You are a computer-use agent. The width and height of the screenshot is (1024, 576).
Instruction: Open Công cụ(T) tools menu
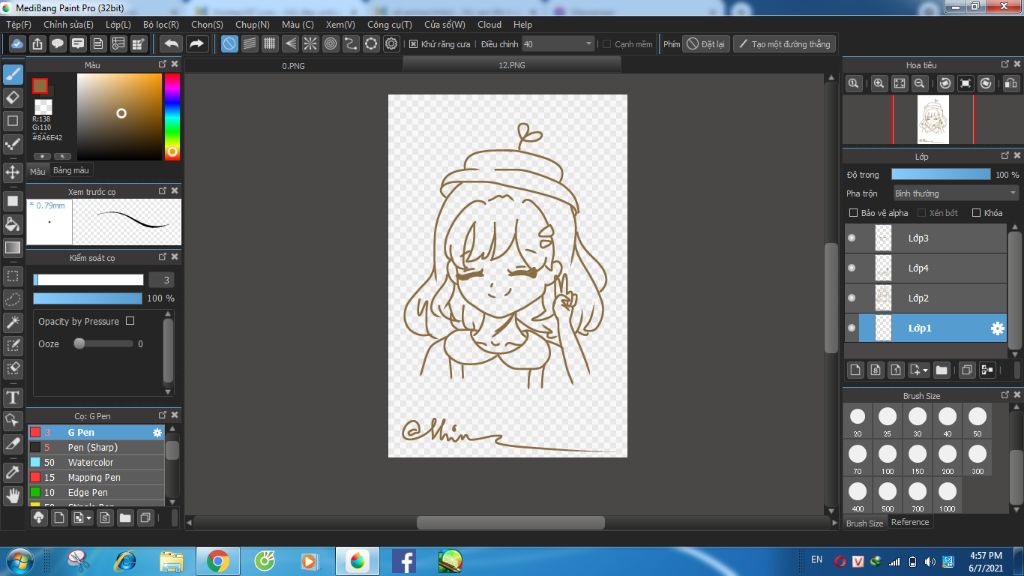[x=389, y=24]
